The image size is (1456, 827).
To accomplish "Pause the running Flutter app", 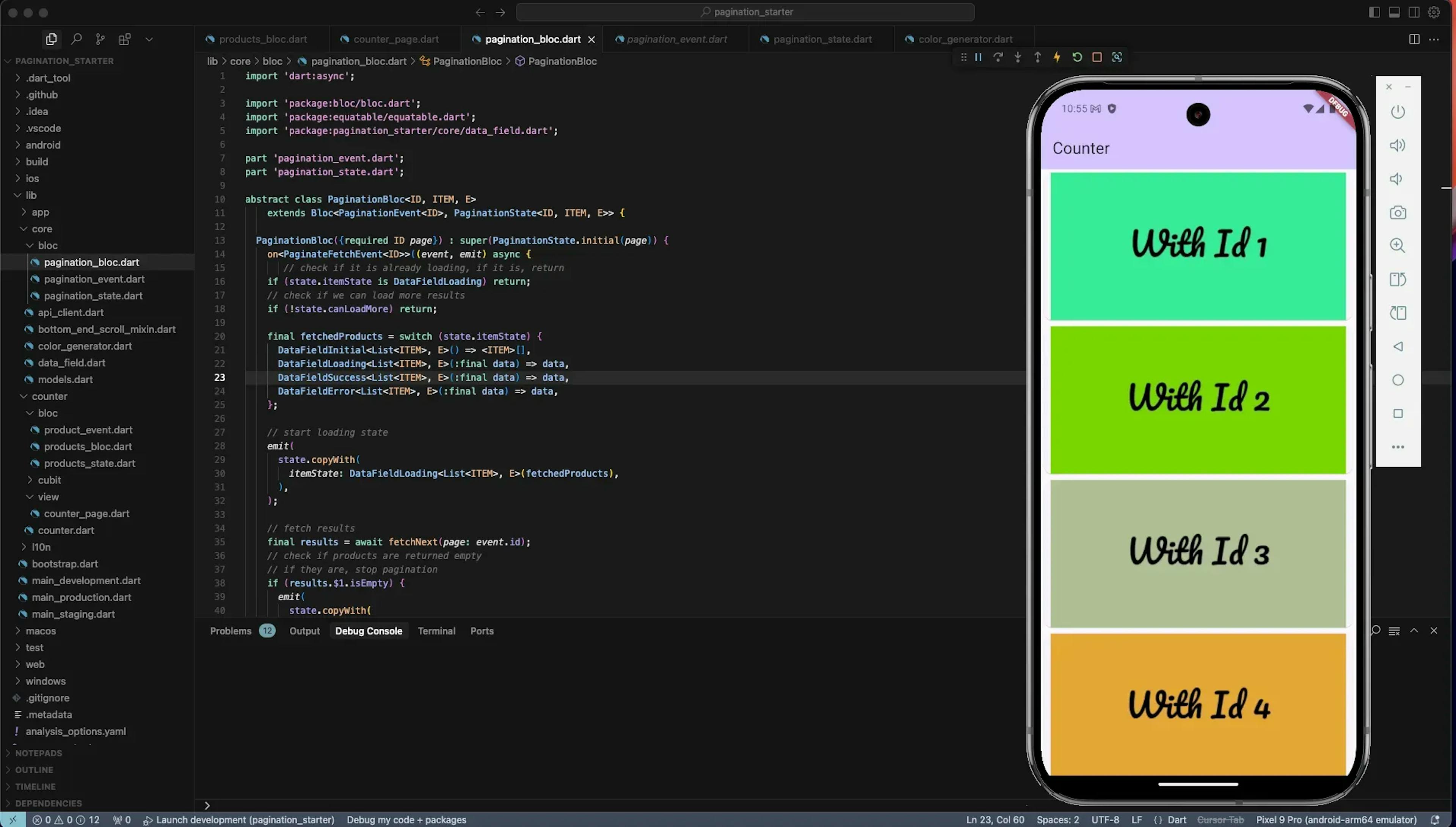I will pos(978,57).
